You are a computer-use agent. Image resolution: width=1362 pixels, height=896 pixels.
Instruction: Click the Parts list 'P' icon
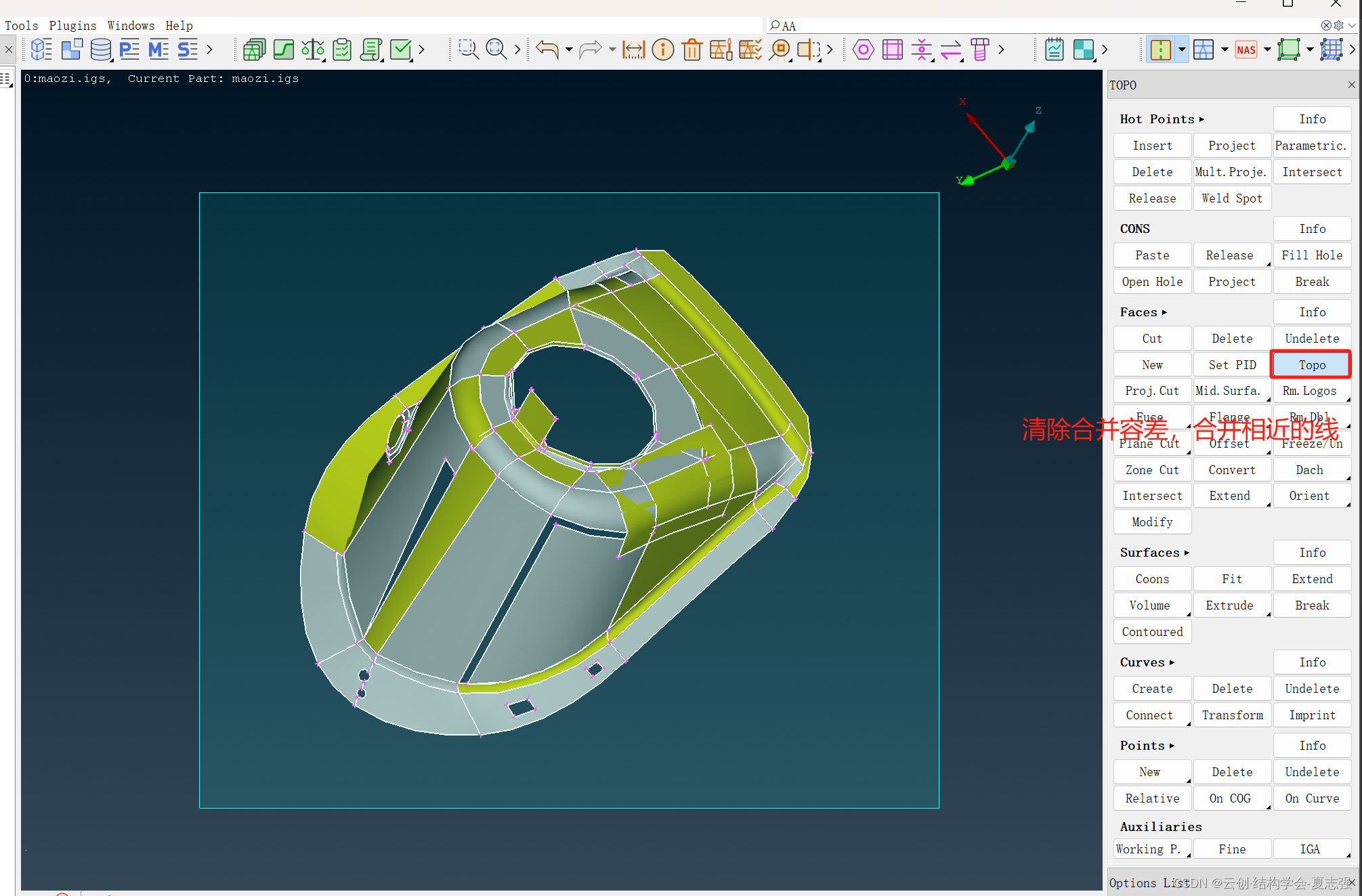coord(129,49)
